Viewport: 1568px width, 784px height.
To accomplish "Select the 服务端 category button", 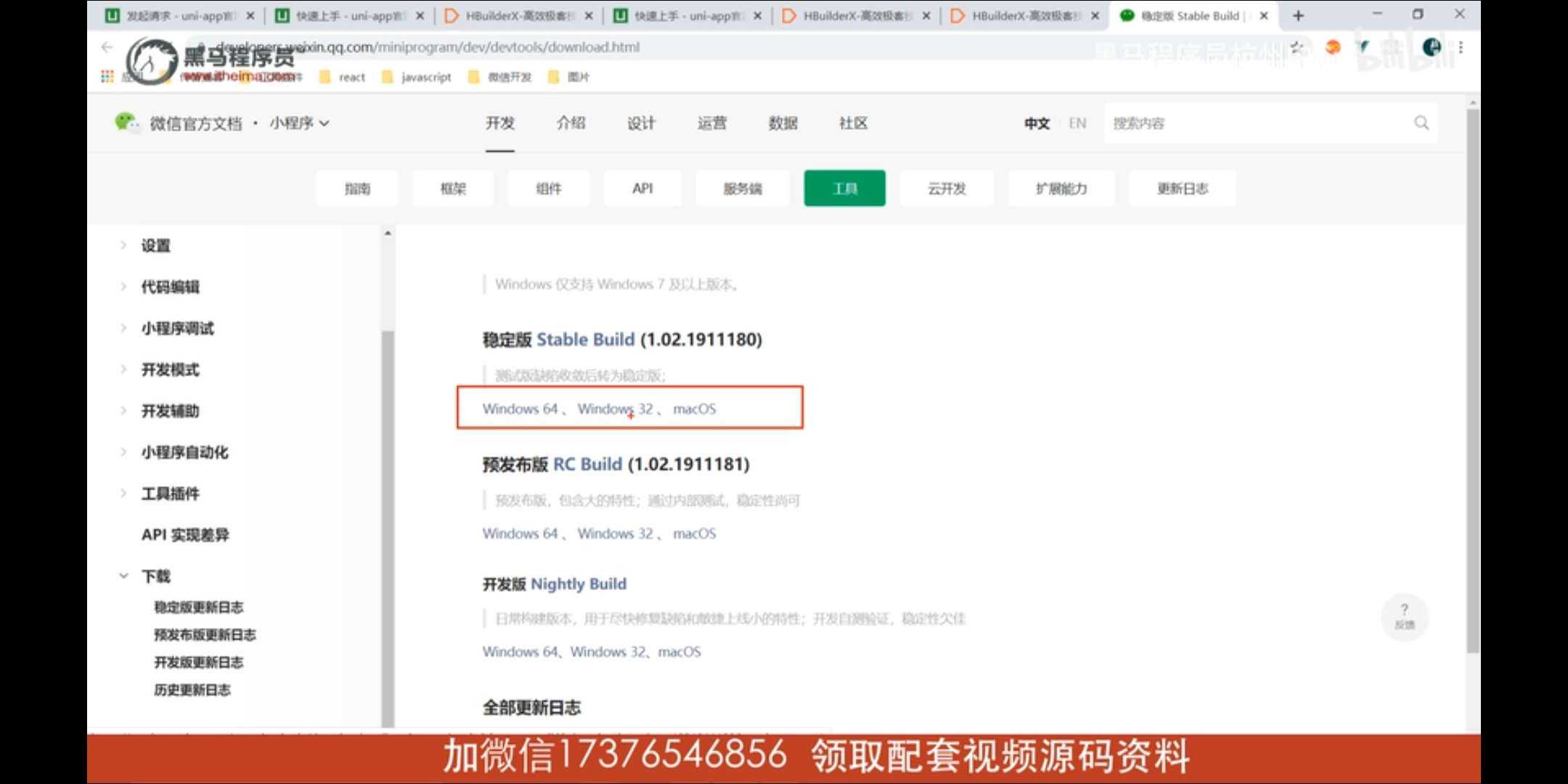I will point(743,189).
